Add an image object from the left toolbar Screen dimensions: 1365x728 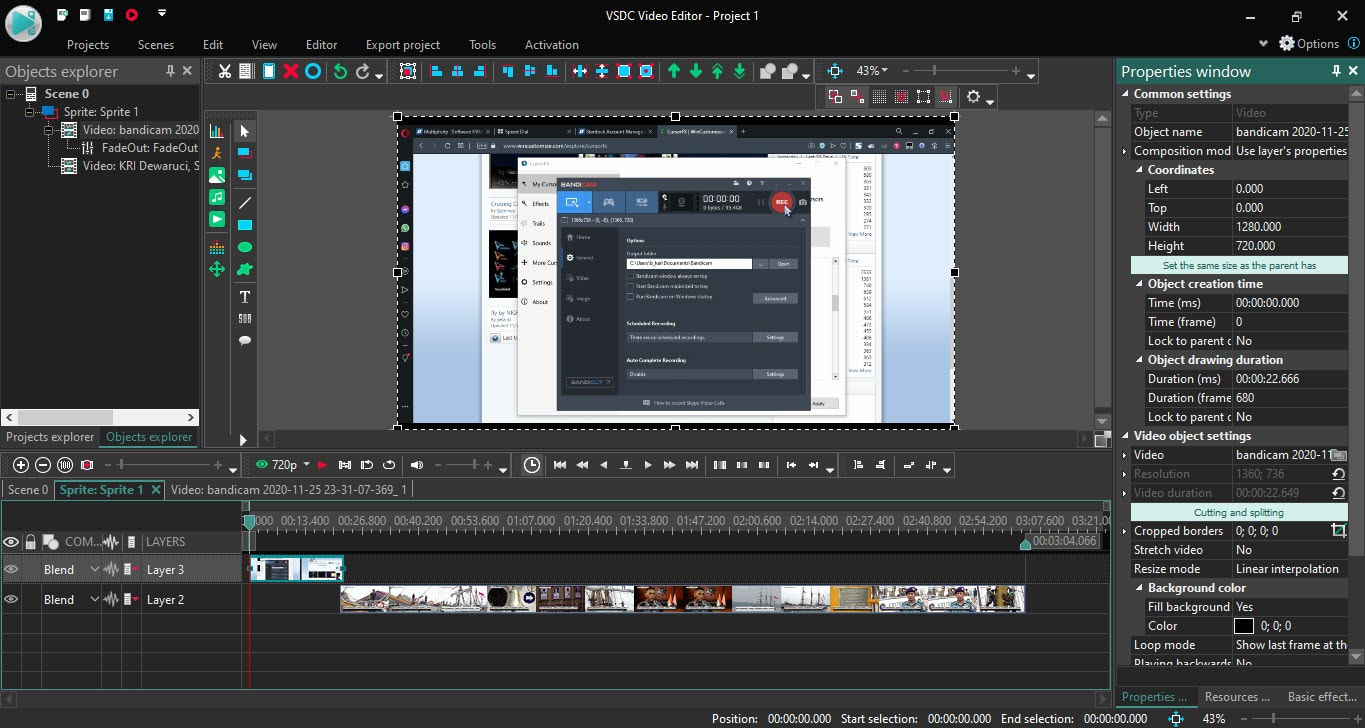tap(216, 175)
